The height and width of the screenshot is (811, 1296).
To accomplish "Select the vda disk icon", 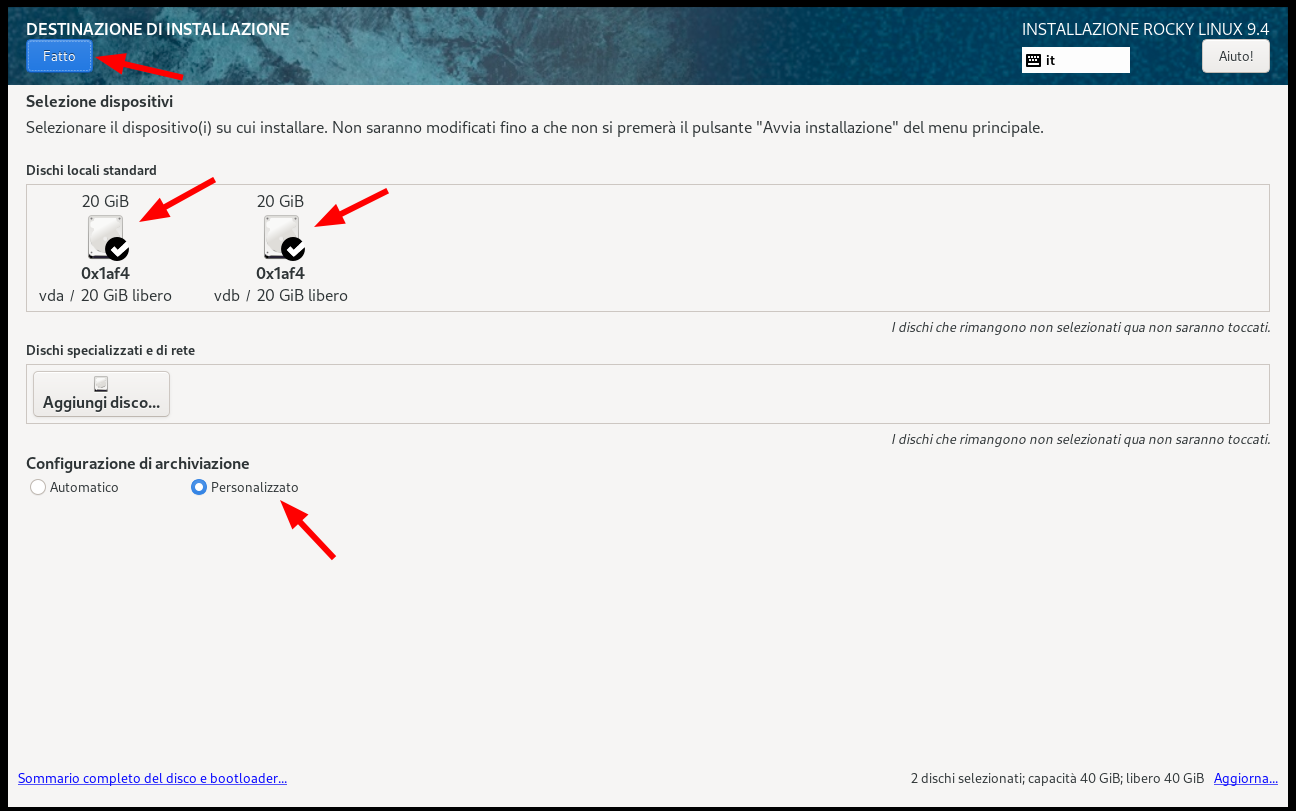I will point(107,237).
